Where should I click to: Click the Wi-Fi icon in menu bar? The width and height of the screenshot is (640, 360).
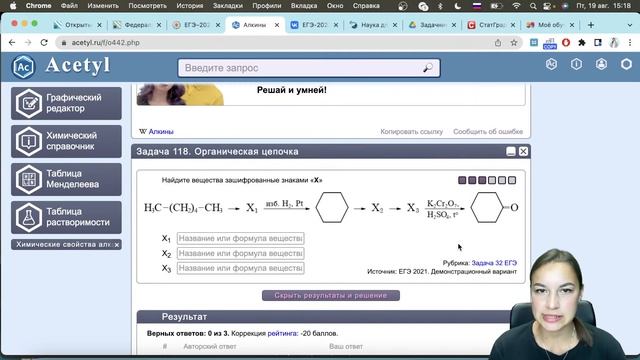(516, 6)
